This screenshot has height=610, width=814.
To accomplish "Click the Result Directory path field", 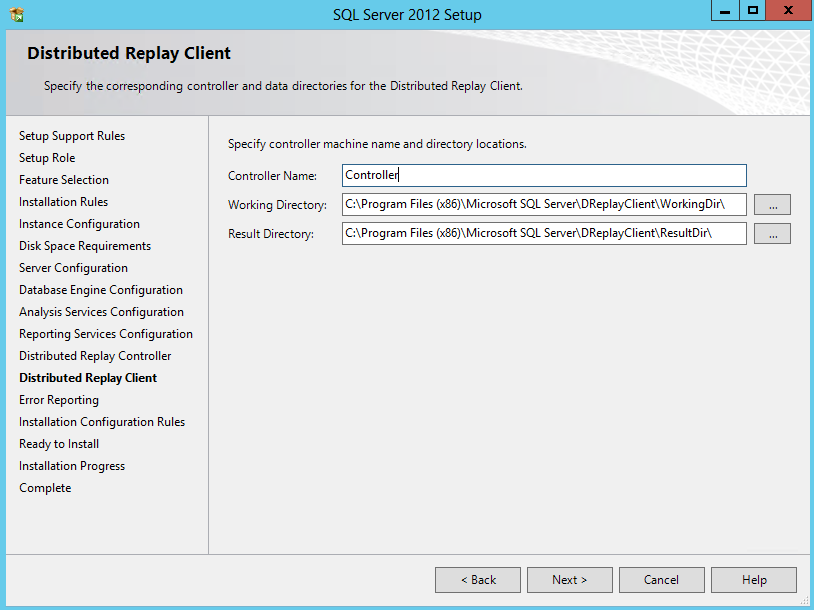I will click(544, 234).
